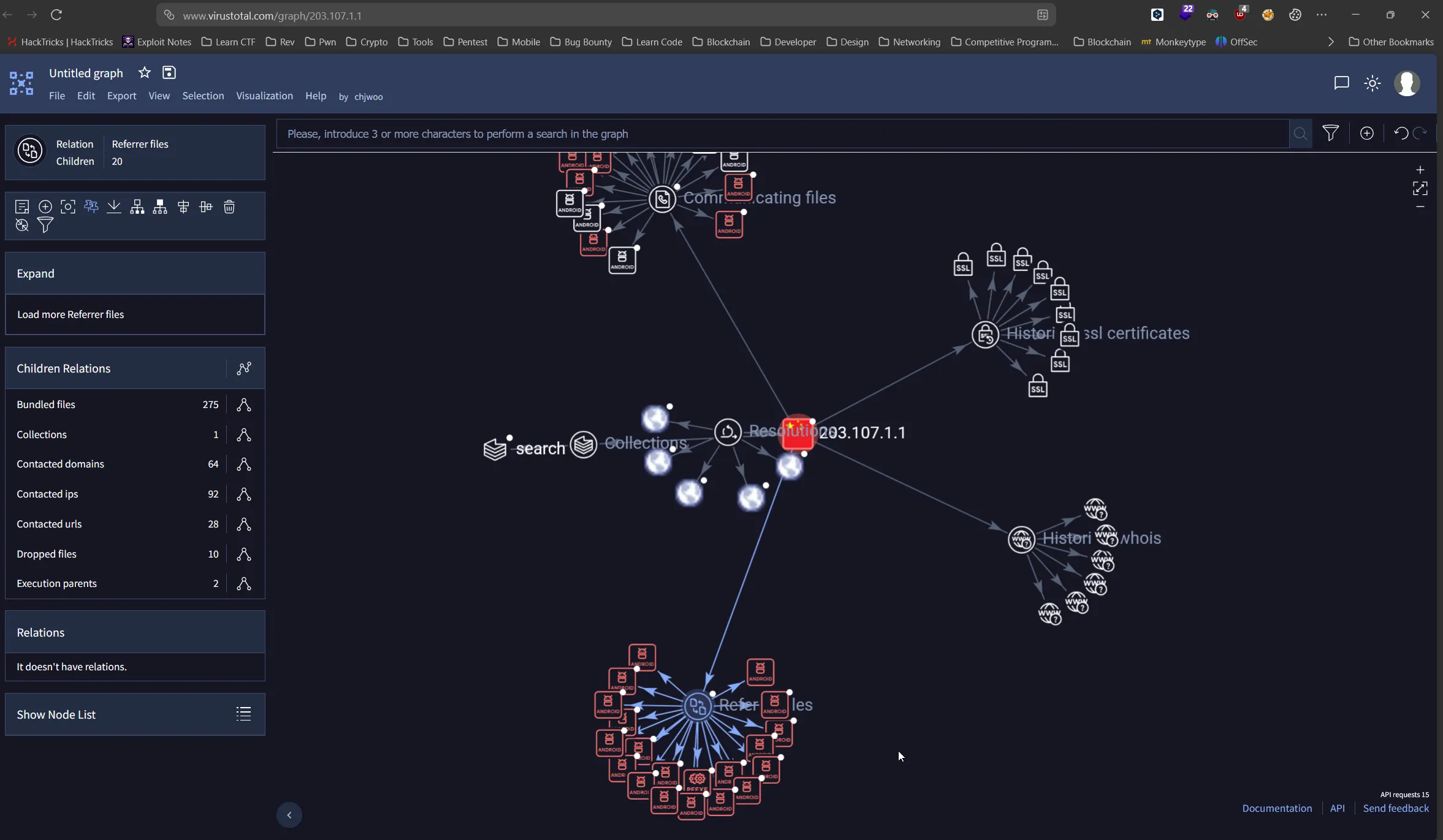Save the graph with the disk icon

(169, 73)
